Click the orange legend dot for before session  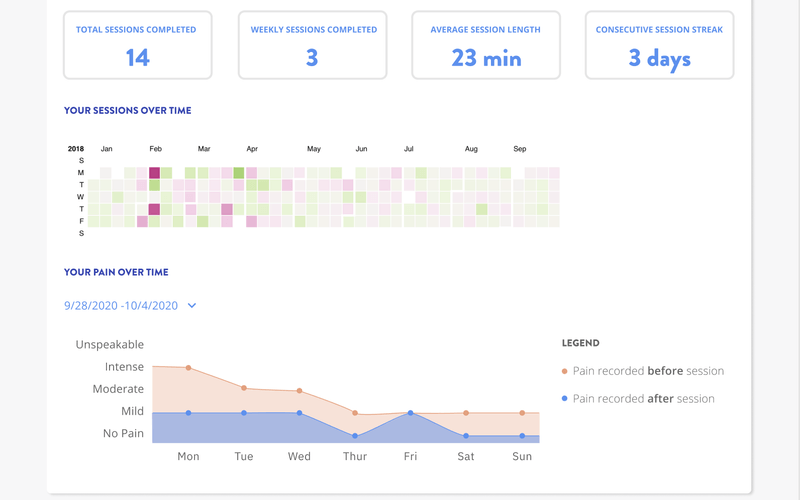point(565,371)
